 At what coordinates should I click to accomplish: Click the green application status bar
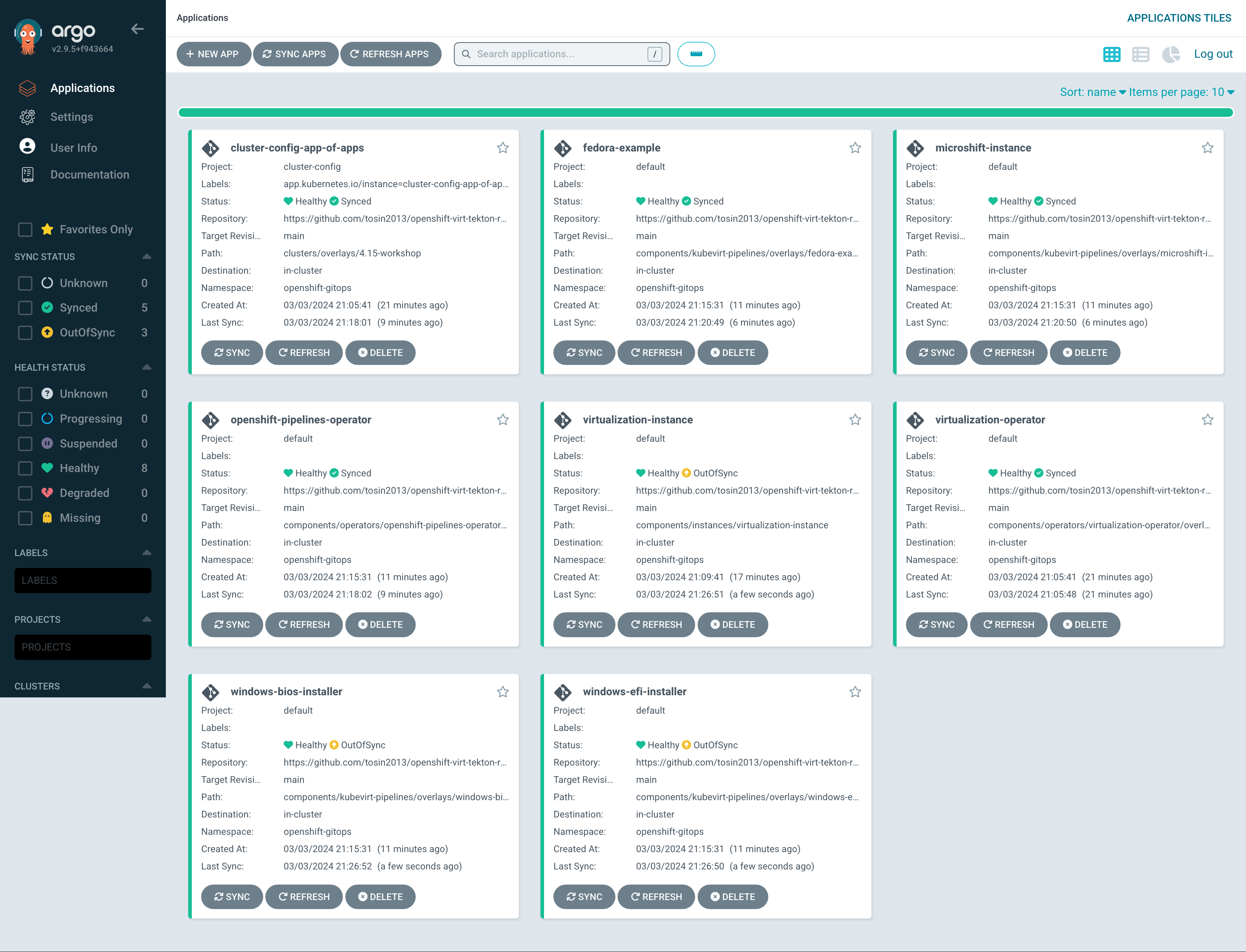click(x=706, y=112)
